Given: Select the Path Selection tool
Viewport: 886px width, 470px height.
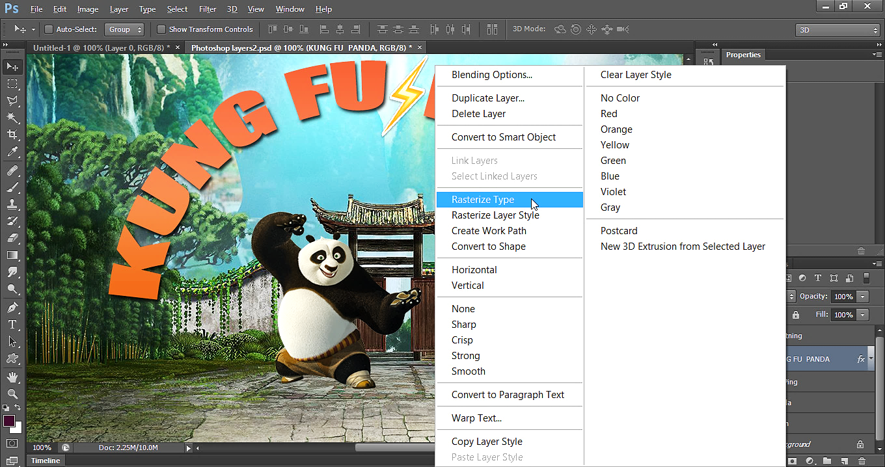Looking at the screenshot, I should click(x=12, y=342).
